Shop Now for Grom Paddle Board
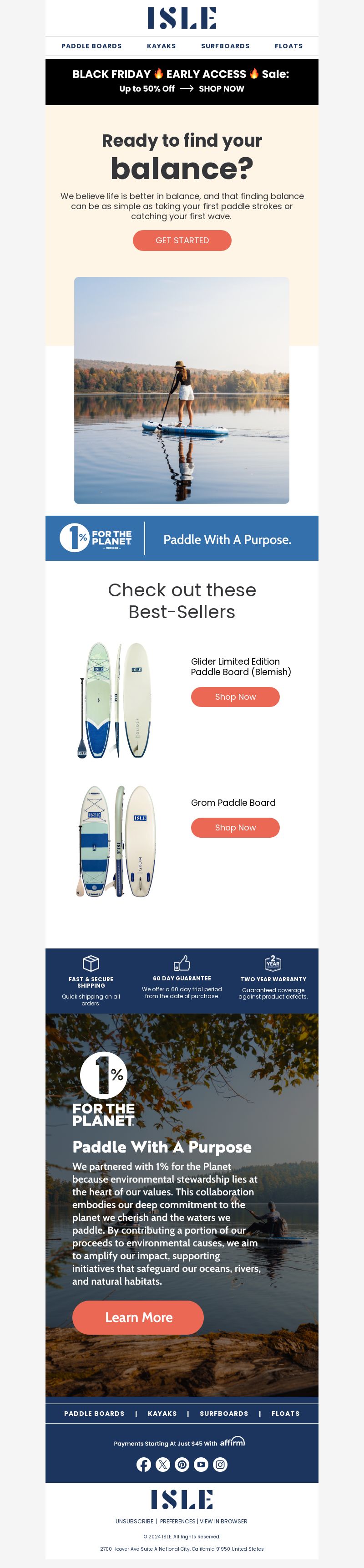The height and width of the screenshot is (1568, 364). (x=235, y=828)
